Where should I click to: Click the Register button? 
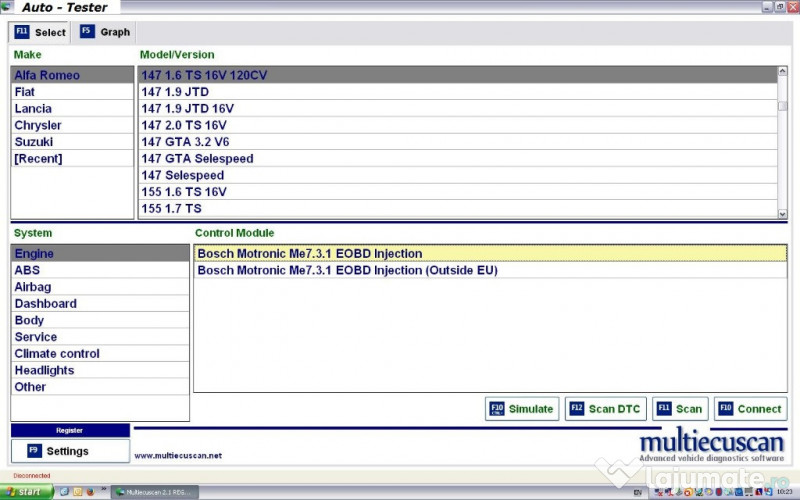[70, 431]
